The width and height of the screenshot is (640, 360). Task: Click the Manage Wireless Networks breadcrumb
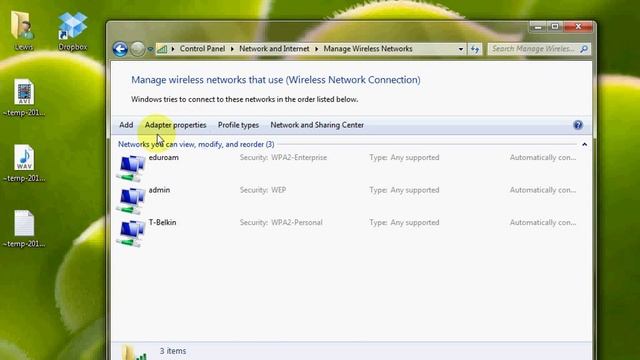point(368,49)
